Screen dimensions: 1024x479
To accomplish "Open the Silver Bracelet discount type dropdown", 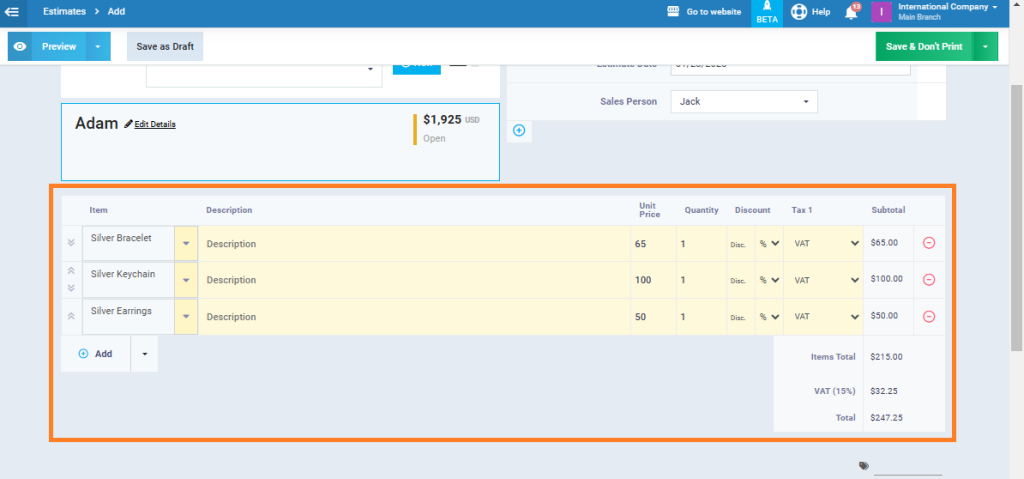I will [x=769, y=243].
